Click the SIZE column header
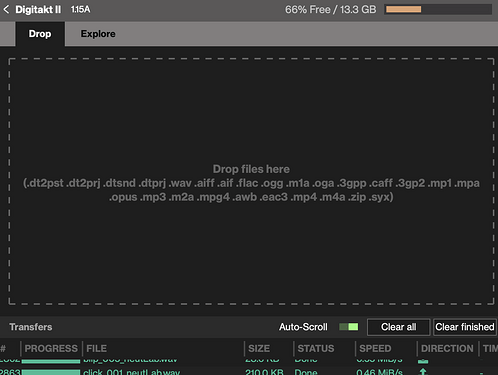Screen dimensions: 498x375 pyautogui.click(x=259, y=348)
